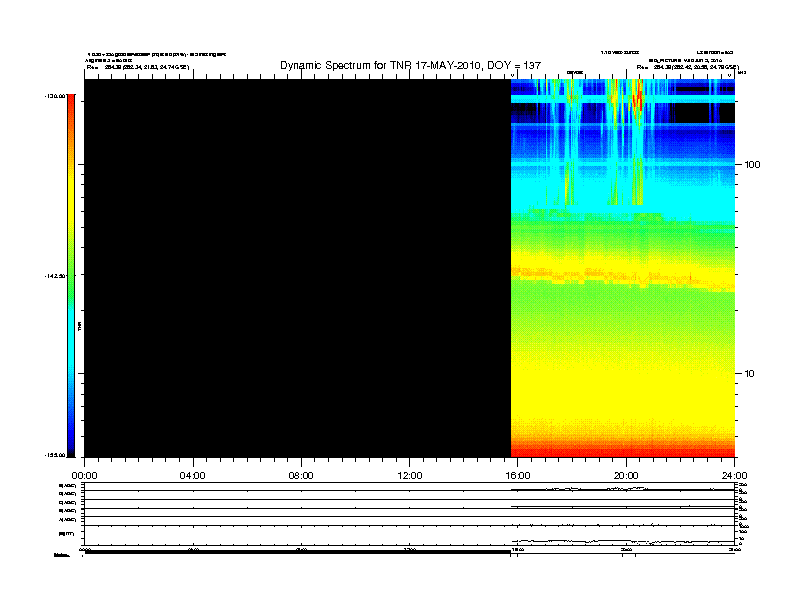Click the '08:00' time axis label
Viewport: 792px width, 612px height.
301,476
